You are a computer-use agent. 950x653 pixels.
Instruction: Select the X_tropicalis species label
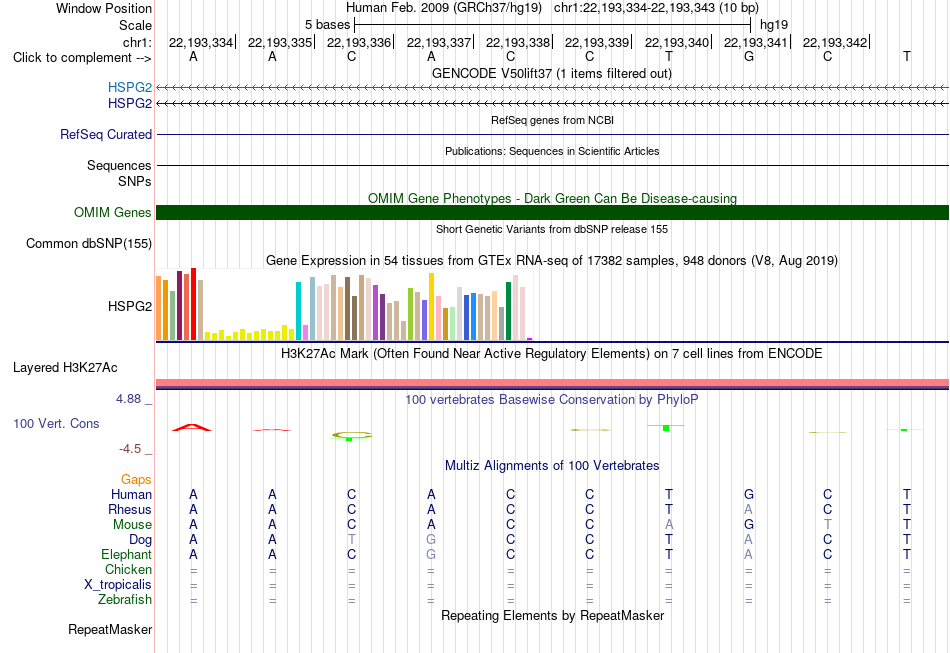118,585
